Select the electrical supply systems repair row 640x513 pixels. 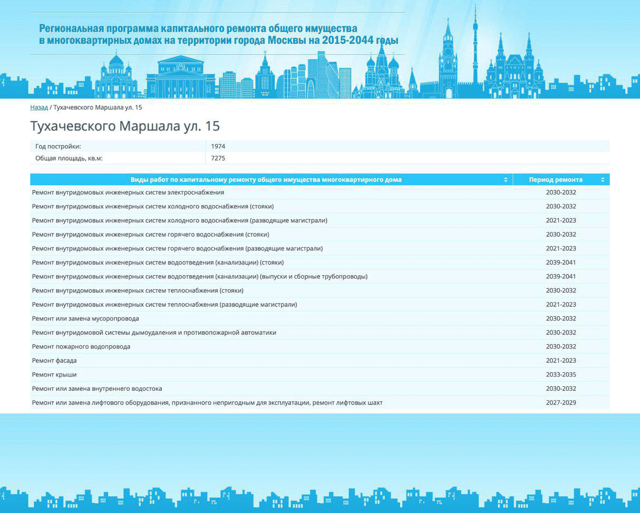(x=128, y=192)
